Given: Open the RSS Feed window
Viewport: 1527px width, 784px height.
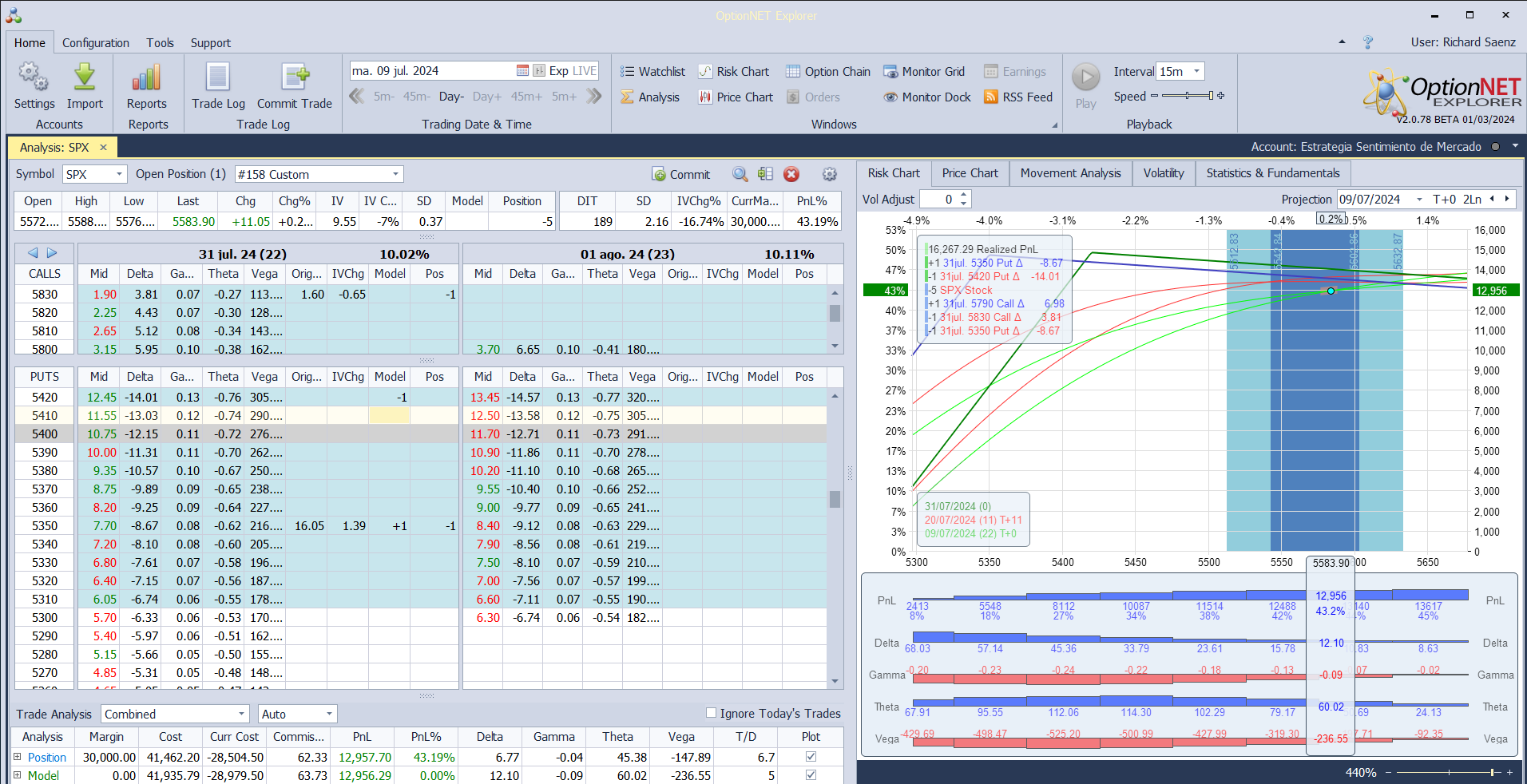Looking at the screenshot, I should tap(1018, 97).
